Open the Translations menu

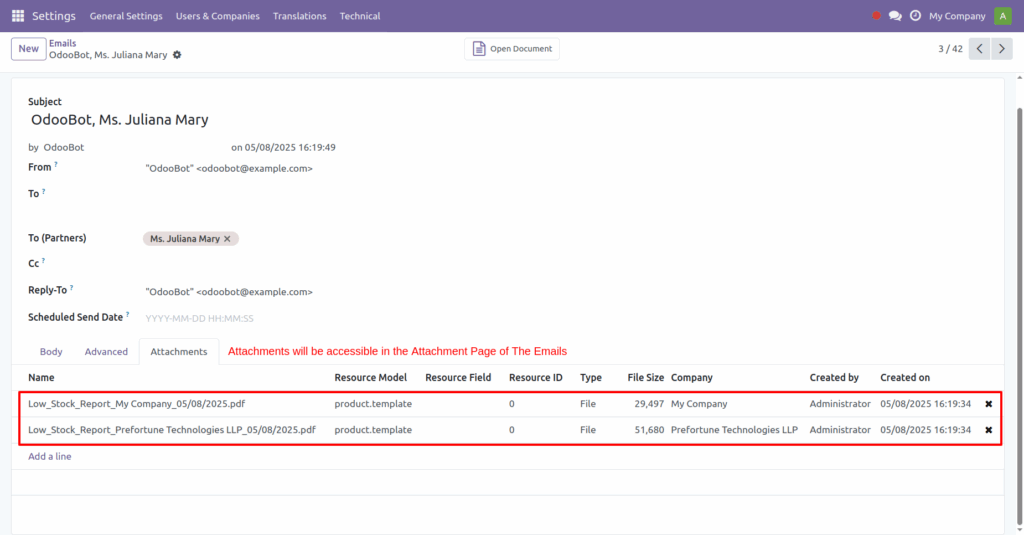[300, 16]
